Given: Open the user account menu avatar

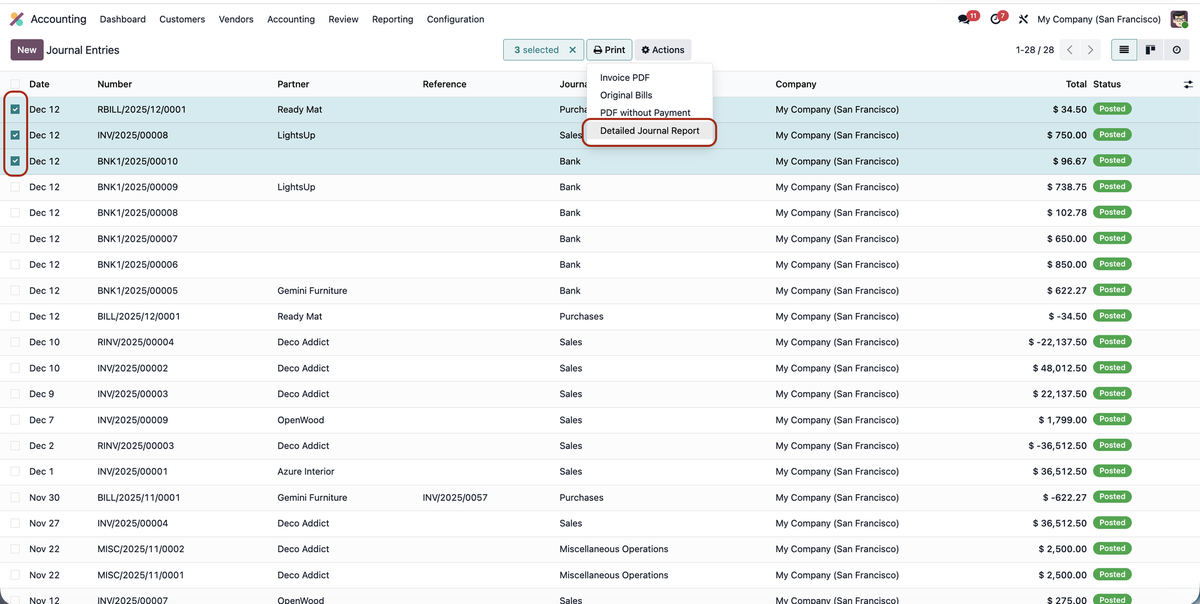Looking at the screenshot, I should click(x=1178, y=19).
